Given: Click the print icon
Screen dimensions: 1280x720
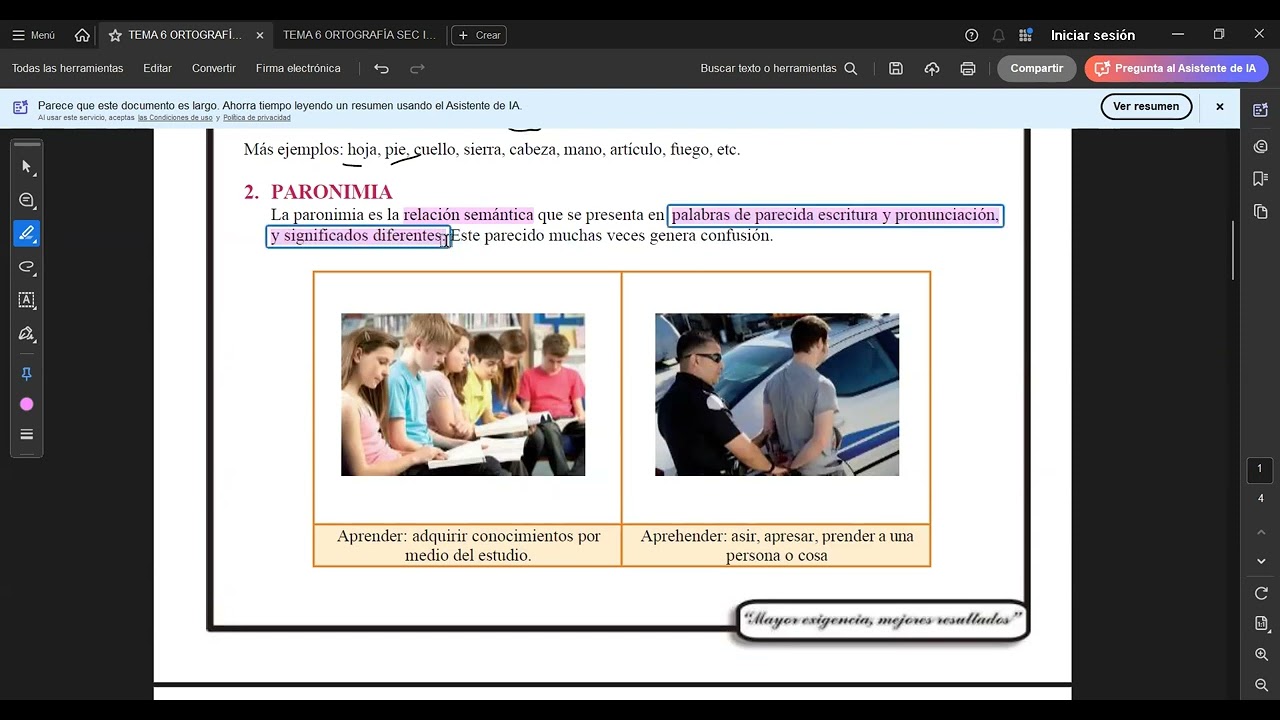Looking at the screenshot, I should (968, 68).
